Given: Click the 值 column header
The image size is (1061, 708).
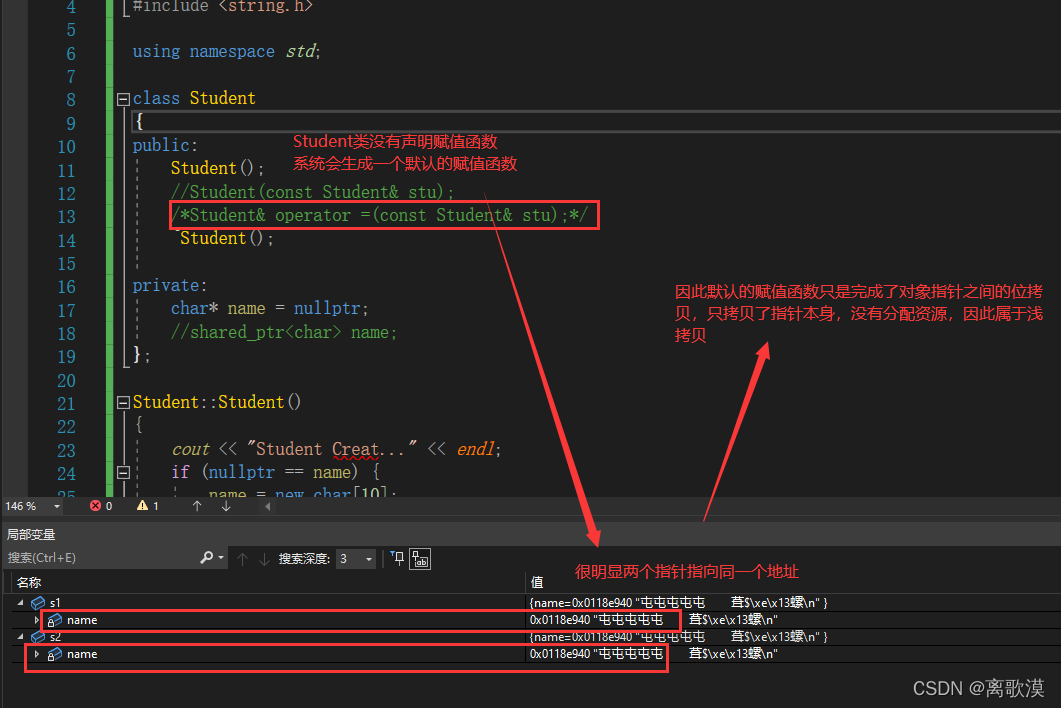Looking at the screenshot, I should (537, 582).
